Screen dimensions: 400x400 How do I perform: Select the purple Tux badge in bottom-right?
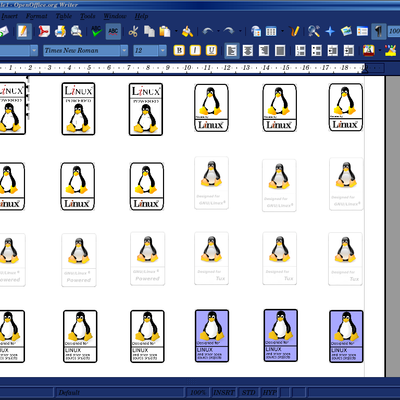pos(346,336)
